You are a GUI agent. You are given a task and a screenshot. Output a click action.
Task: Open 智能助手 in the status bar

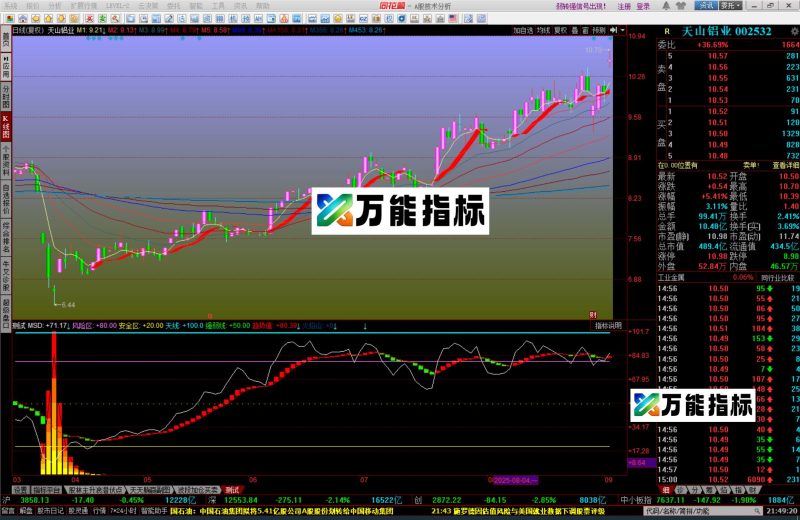pyautogui.click(x=154, y=511)
